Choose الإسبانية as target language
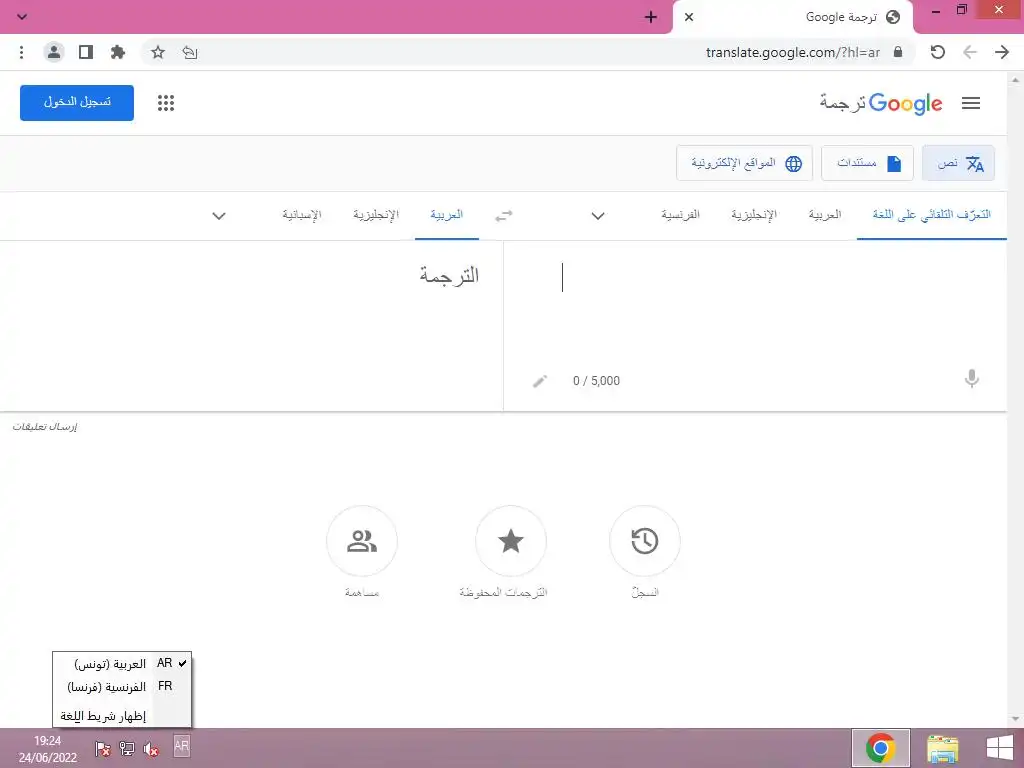1024x768 pixels. click(302, 215)
